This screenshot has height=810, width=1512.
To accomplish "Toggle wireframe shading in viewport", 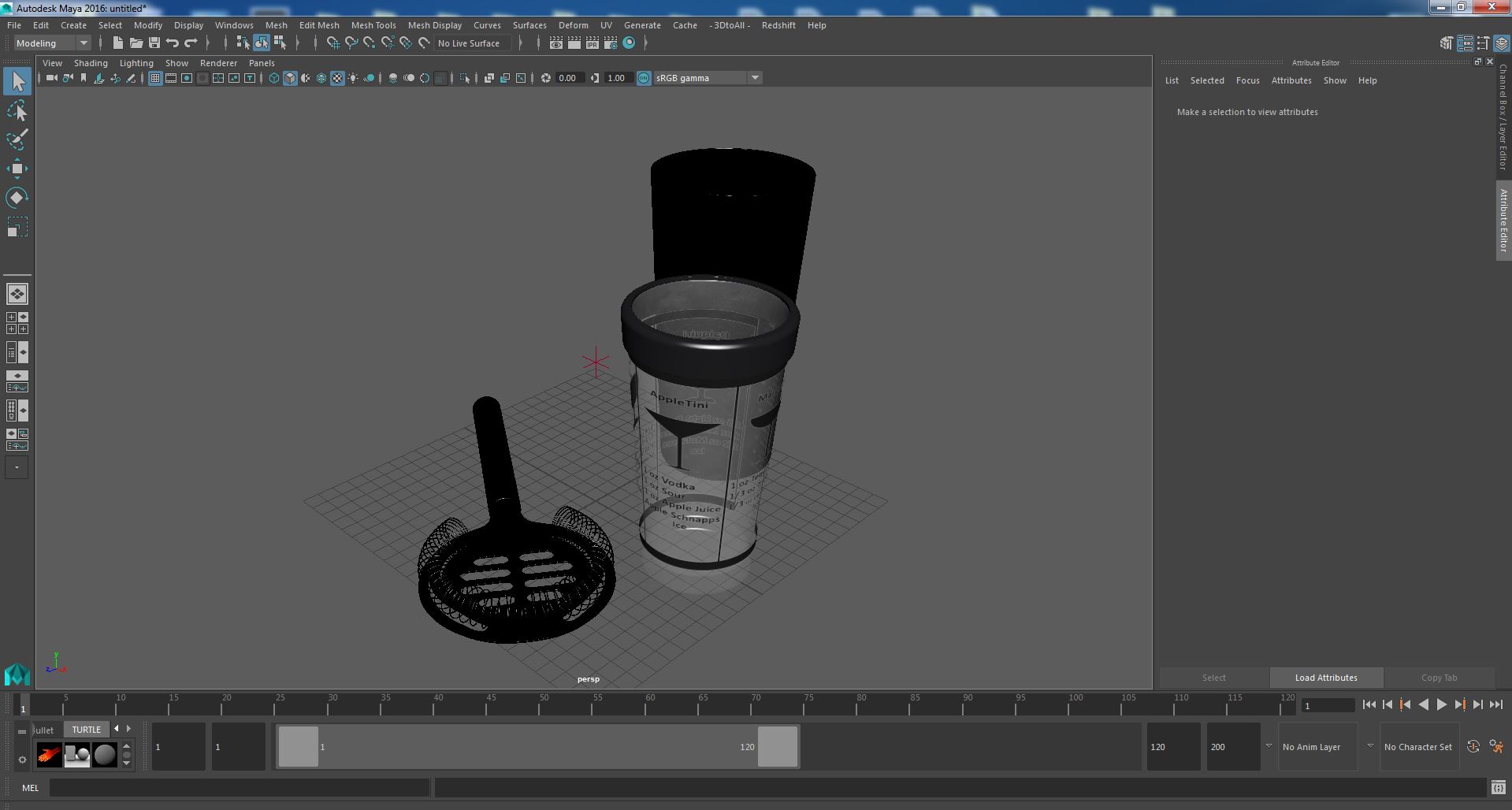I will coord(274,78).
